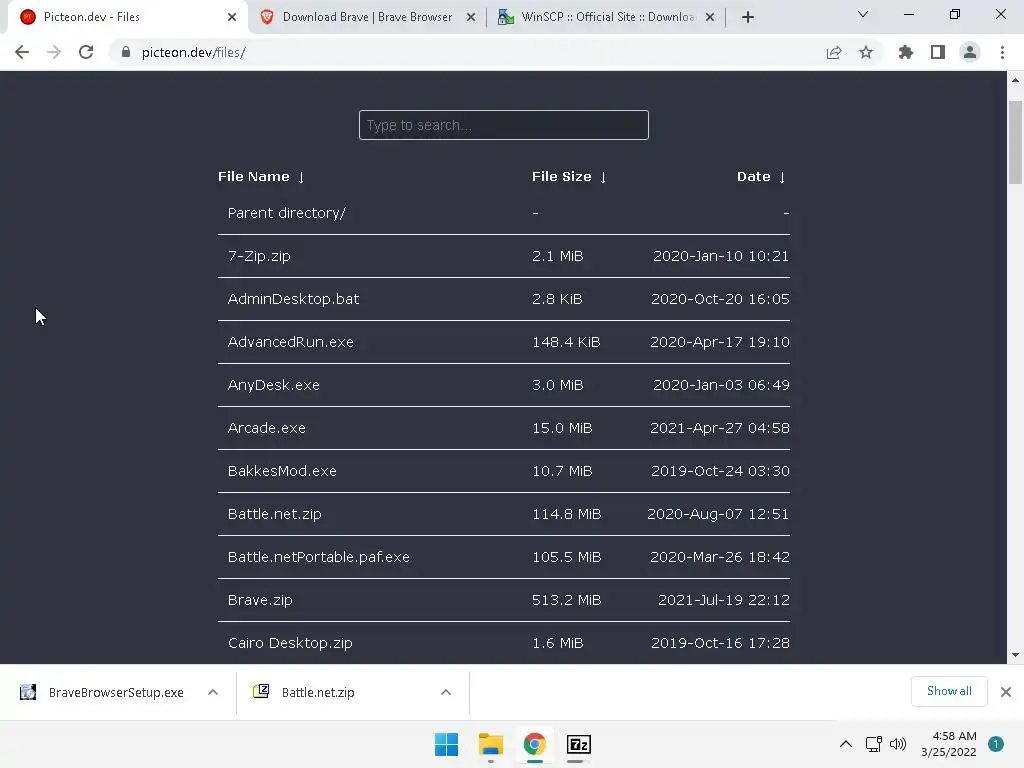The image size is (1024, 768).
Task: Open volume tray icon
Action: point(898,744)
